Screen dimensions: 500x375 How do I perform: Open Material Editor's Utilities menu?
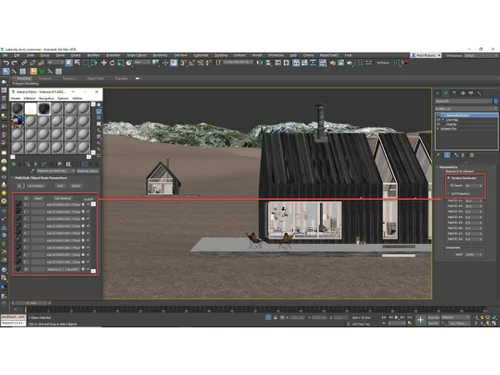tap(77, 98)
